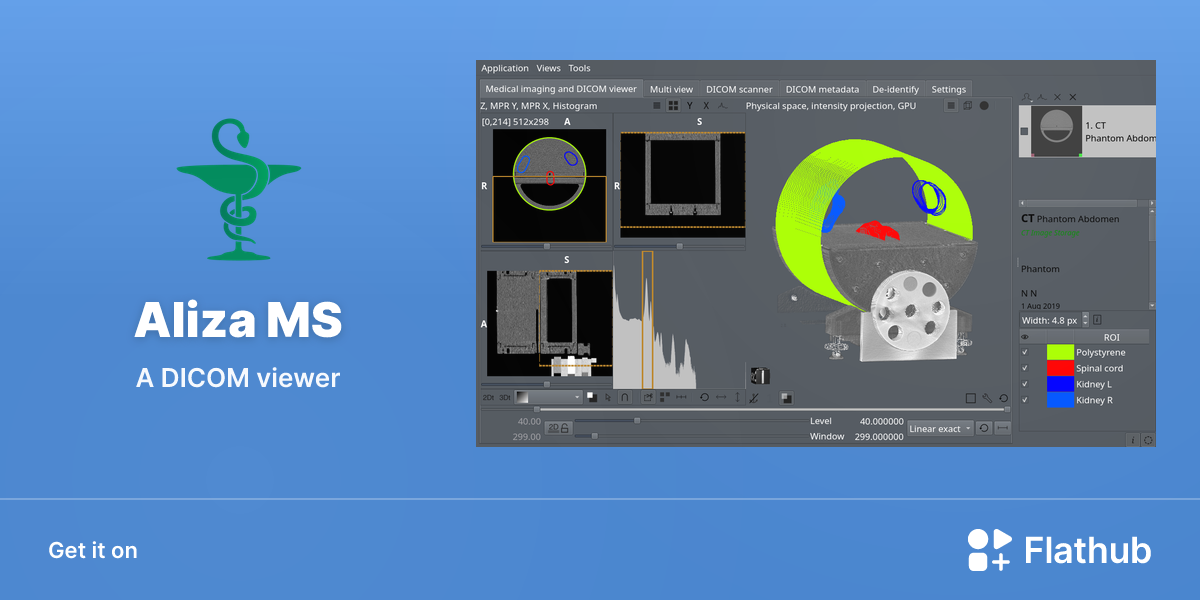Click the 3Dt button
Viewport: 1200px width, 600px height.
[505, 397]
